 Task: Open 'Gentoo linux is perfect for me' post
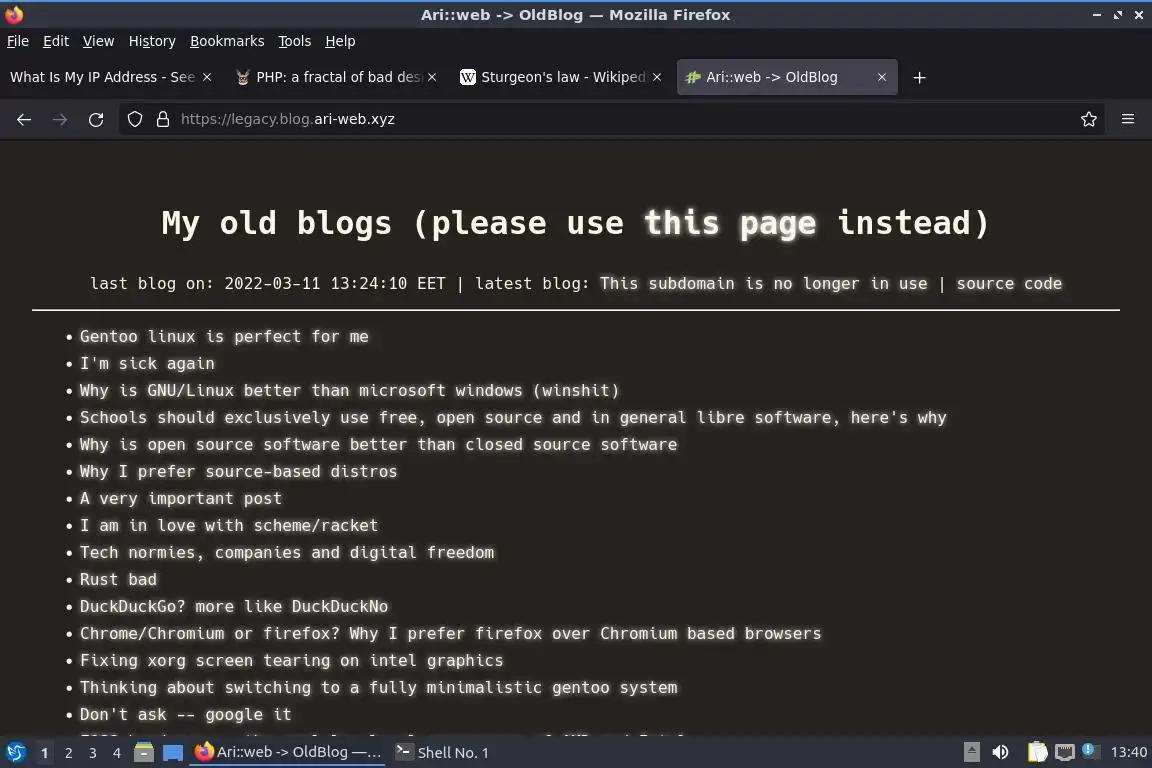224,337
